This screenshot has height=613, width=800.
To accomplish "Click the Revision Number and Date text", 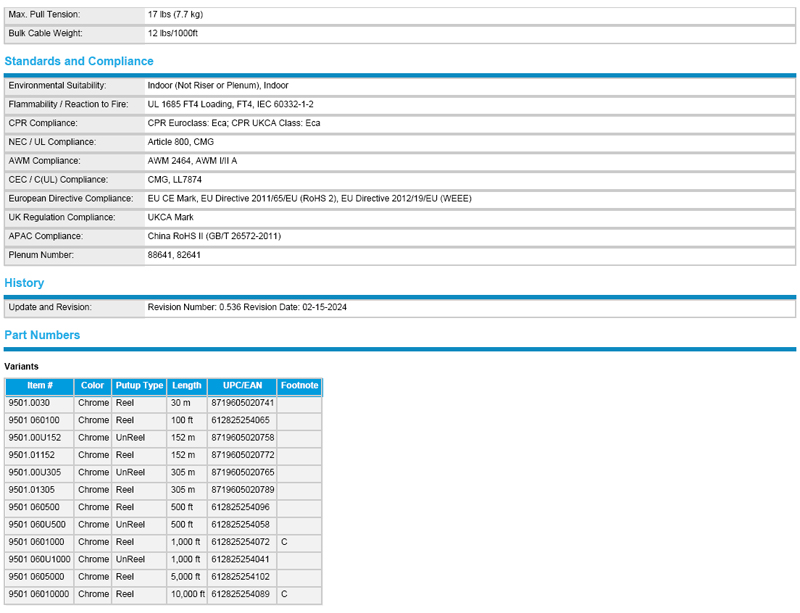I will coord(247,307).
